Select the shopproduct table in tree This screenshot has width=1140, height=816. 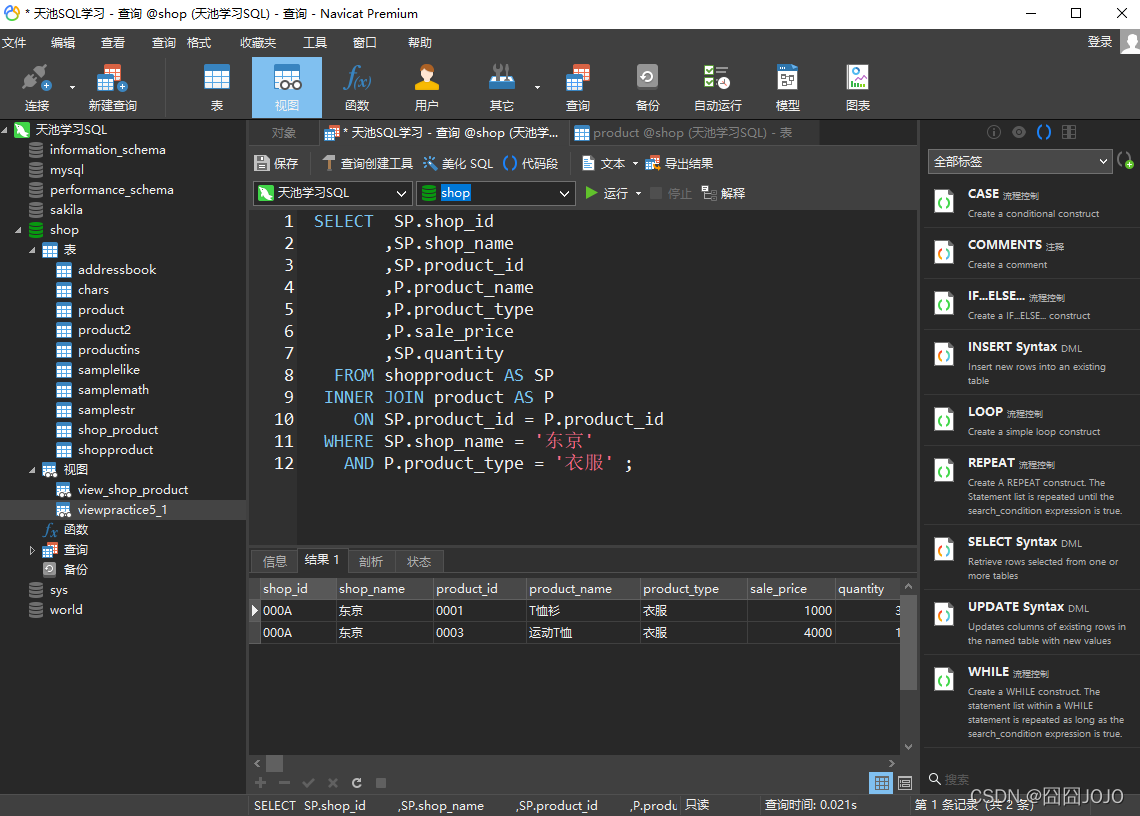click(116, 450)
